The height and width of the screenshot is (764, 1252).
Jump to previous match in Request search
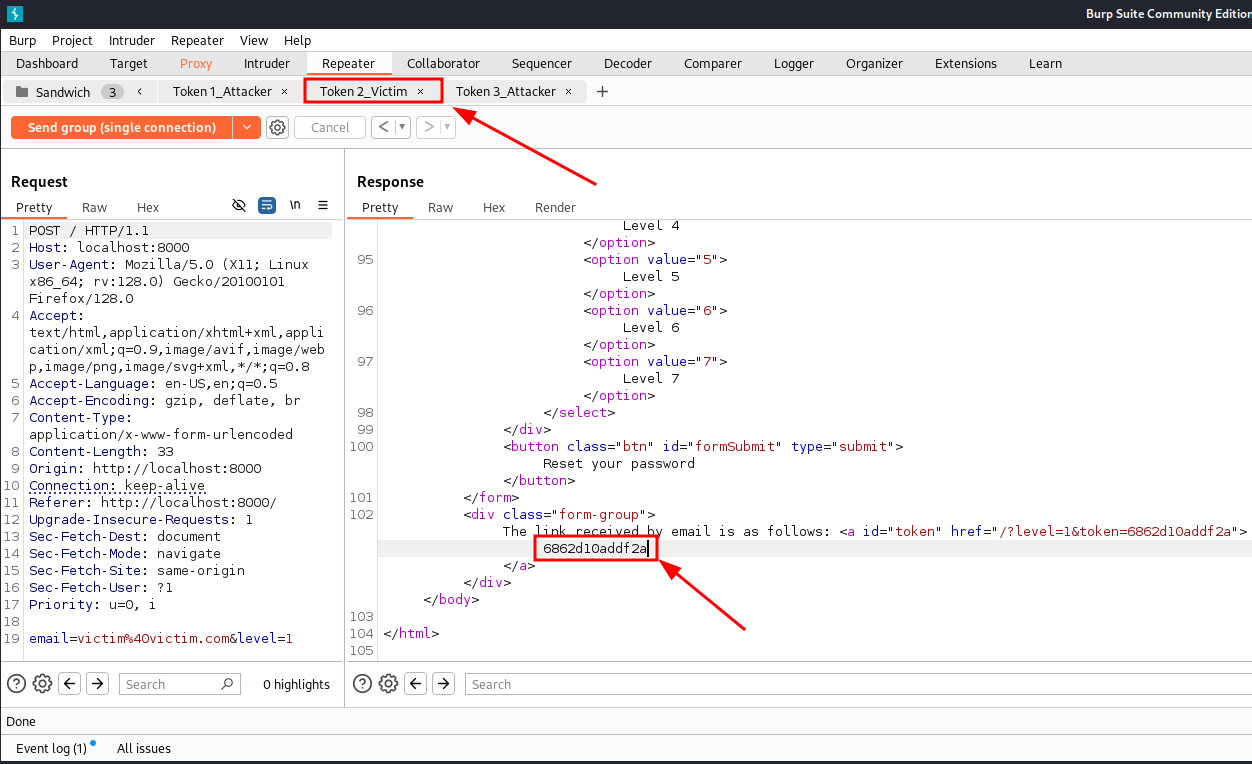coord(69,684)
